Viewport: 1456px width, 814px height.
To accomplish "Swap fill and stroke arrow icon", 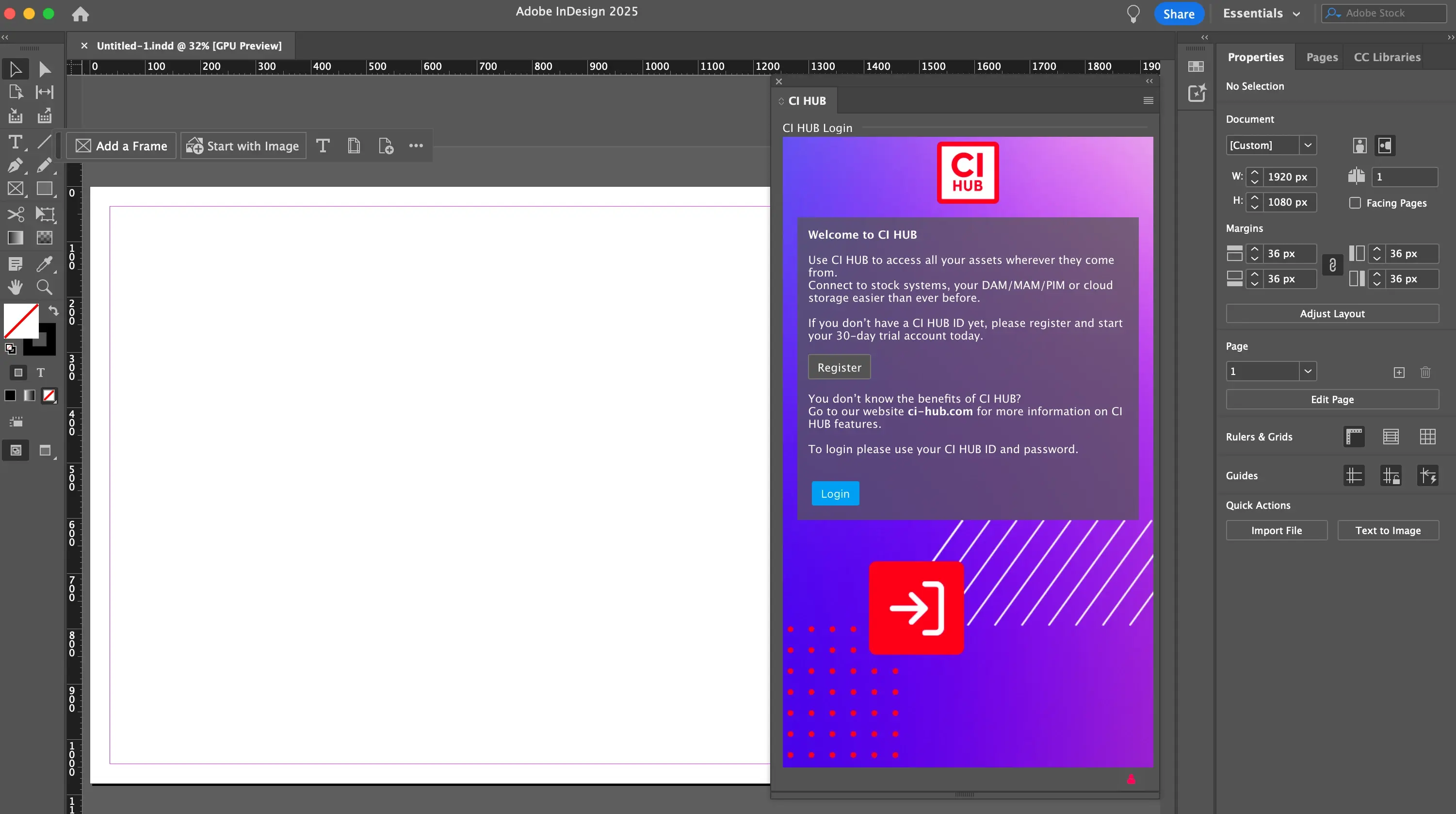I will pos(53,310).
